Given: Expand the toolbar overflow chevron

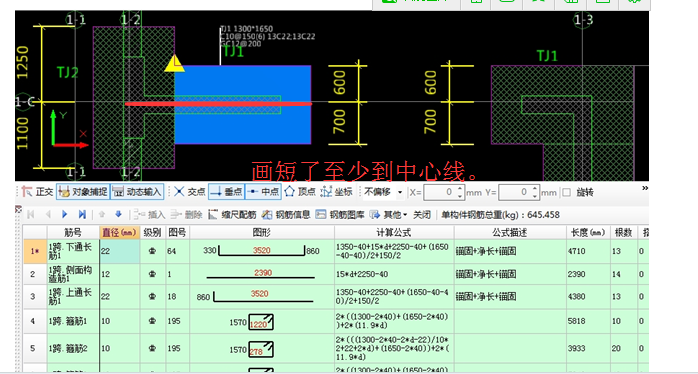Looking at the screenshot, I should point(645,188).
